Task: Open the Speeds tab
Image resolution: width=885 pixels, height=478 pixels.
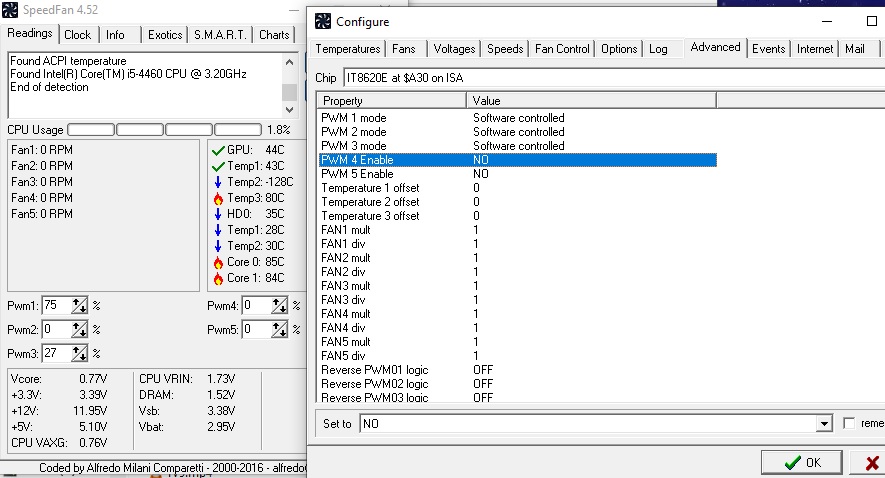Action: pos(505,49)
